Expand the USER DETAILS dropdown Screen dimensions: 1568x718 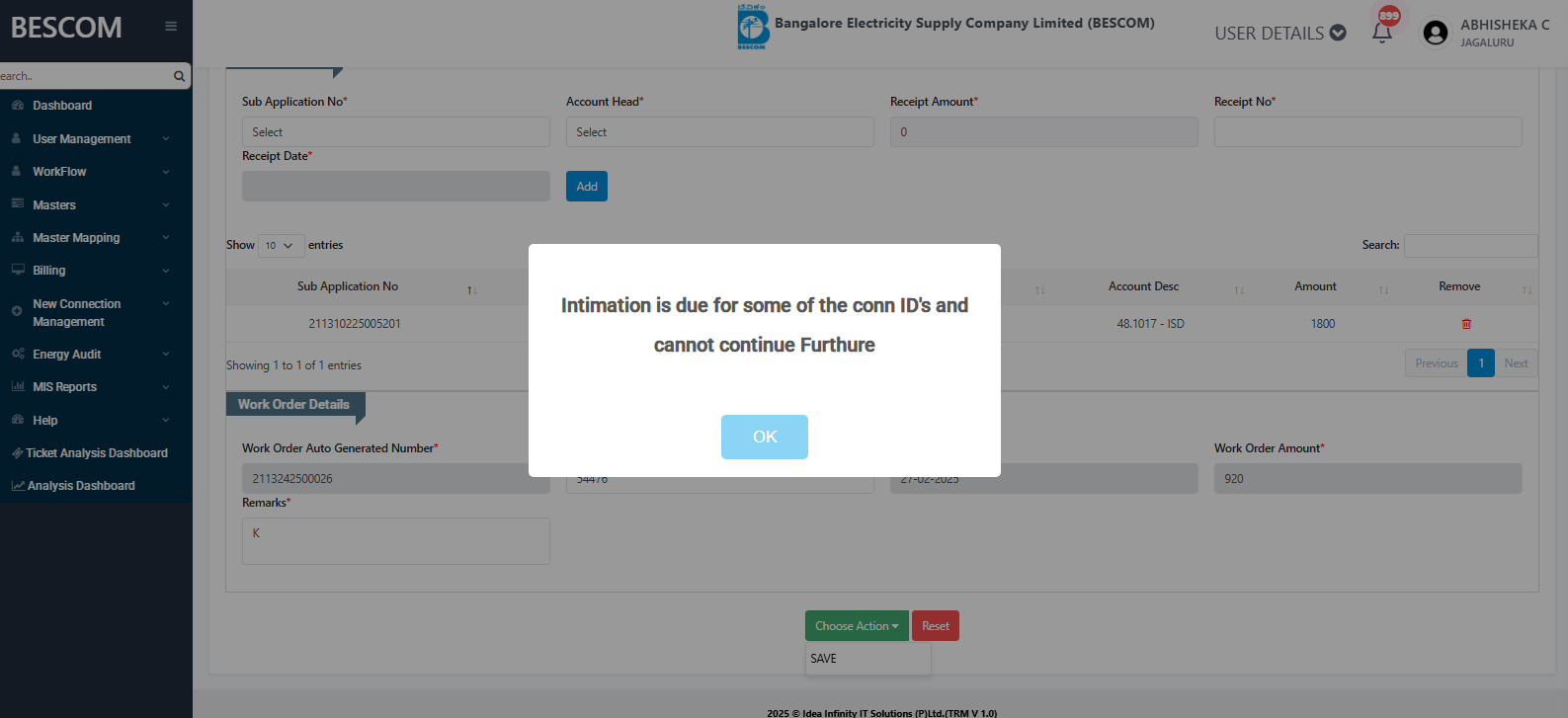click(x=1280, y=33)
